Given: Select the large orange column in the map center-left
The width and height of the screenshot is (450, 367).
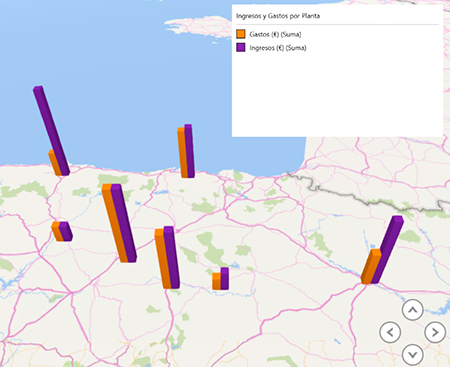Looking at the screenshot, I should [114, 223].
